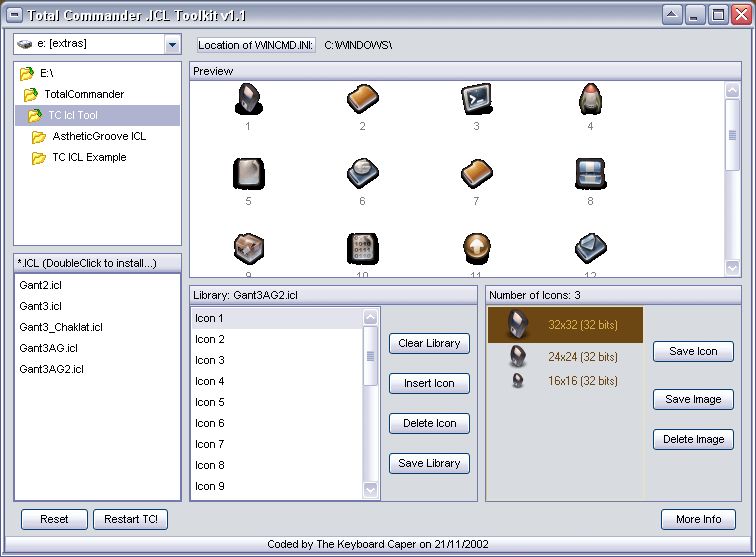Click the Reset button
Screen dimensions: 756x557
point(54,519)
